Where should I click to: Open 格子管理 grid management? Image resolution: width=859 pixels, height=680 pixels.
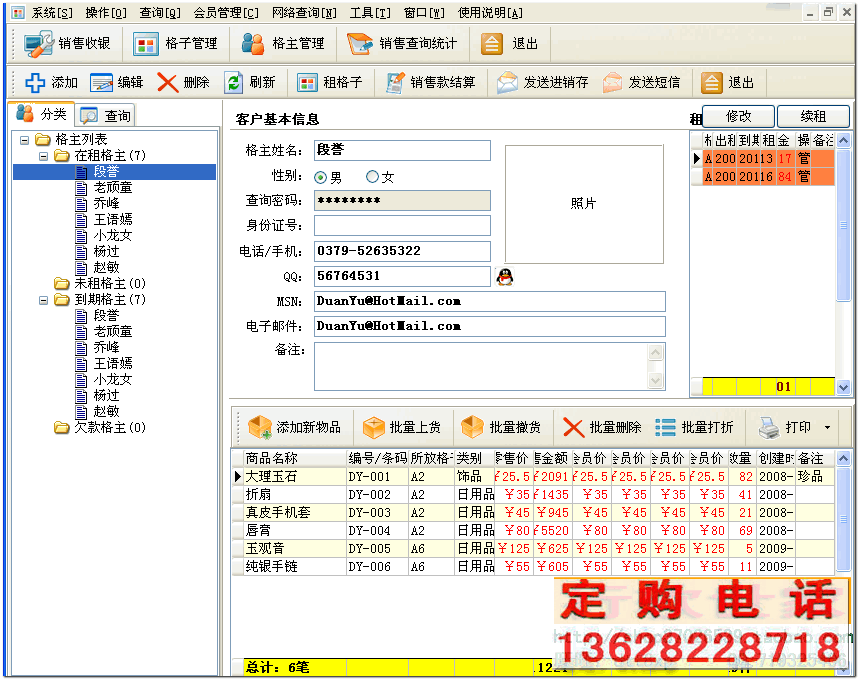175,44
